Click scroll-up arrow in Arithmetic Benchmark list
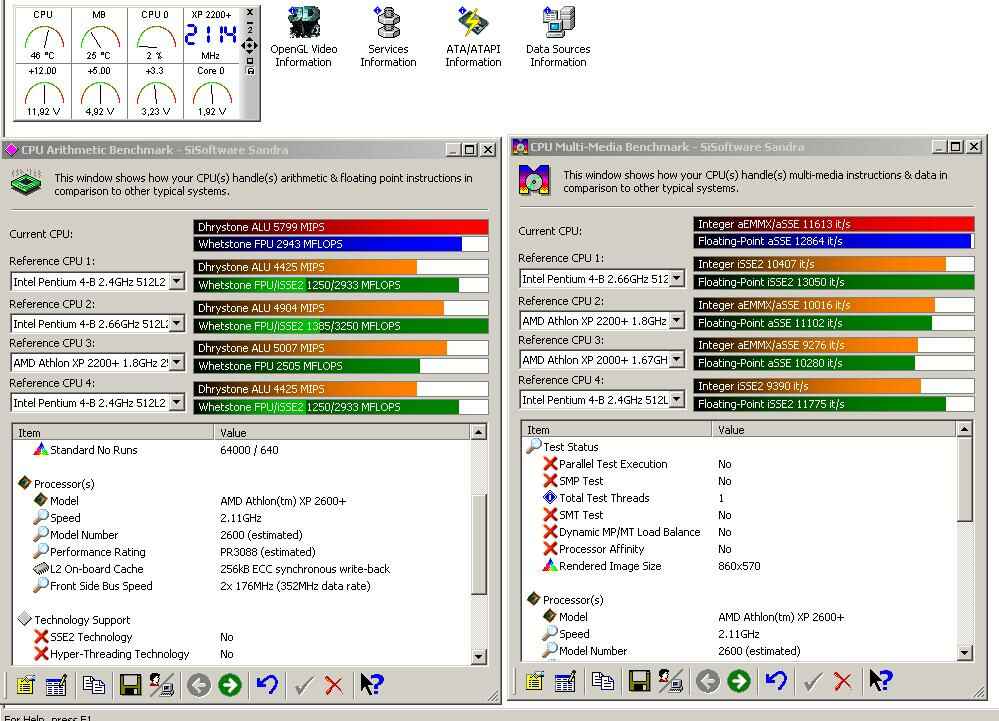 pos(478,432)
